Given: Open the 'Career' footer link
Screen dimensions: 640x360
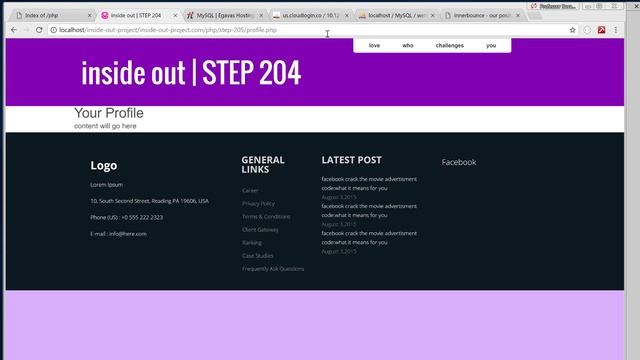Looking at the screenshot, I should point(250,190).
